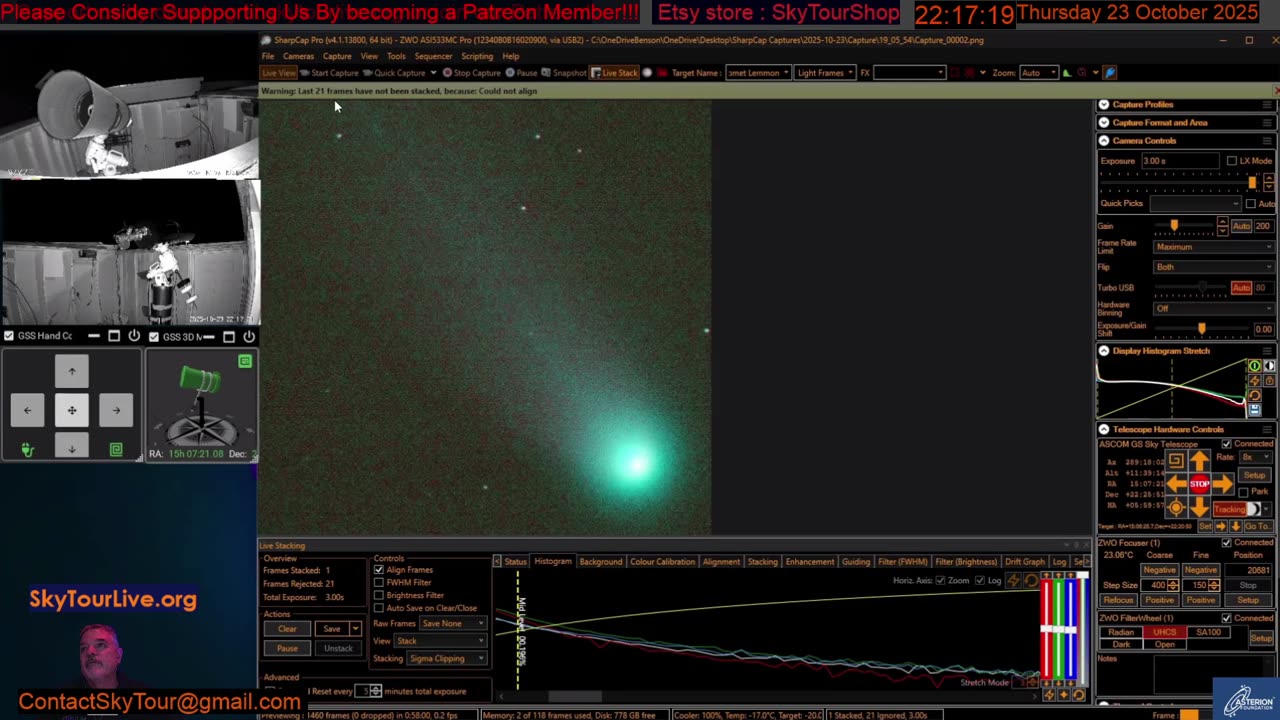The width and height of the screenshot is (1280, 720).
Task: Adjust the Exposure/Gain Shift slider
Action: pyautogui.click(x=1201, y=329)
